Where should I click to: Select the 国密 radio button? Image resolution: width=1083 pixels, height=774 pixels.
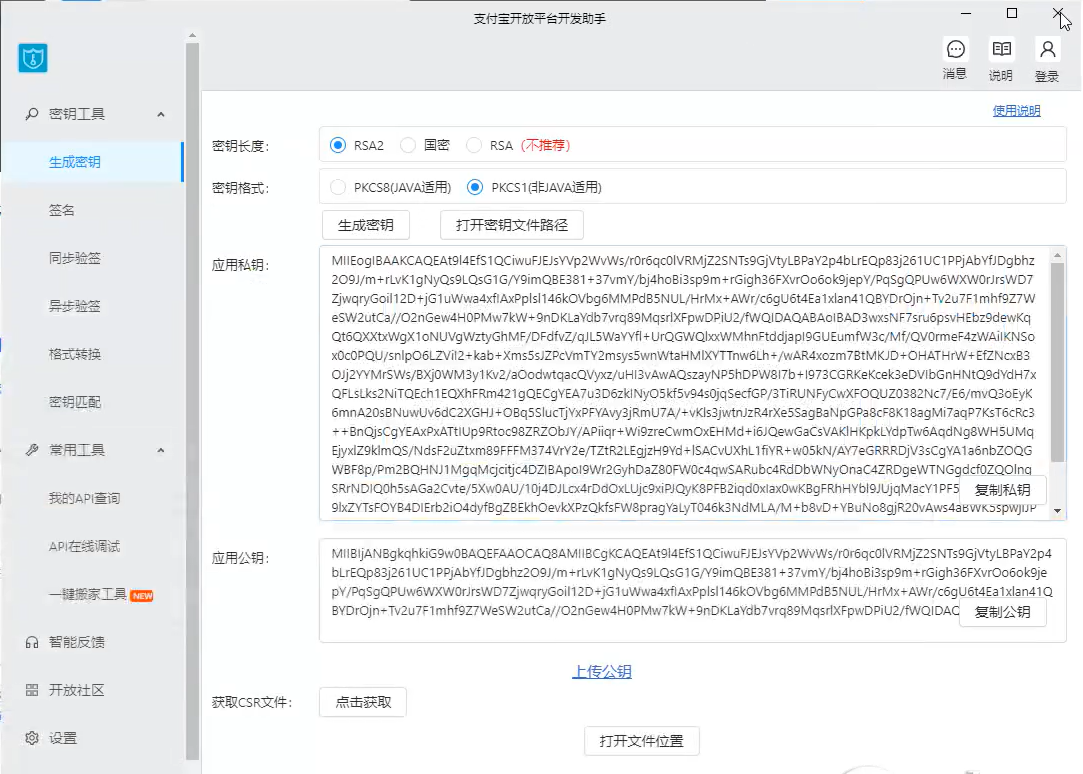(408, 145)
